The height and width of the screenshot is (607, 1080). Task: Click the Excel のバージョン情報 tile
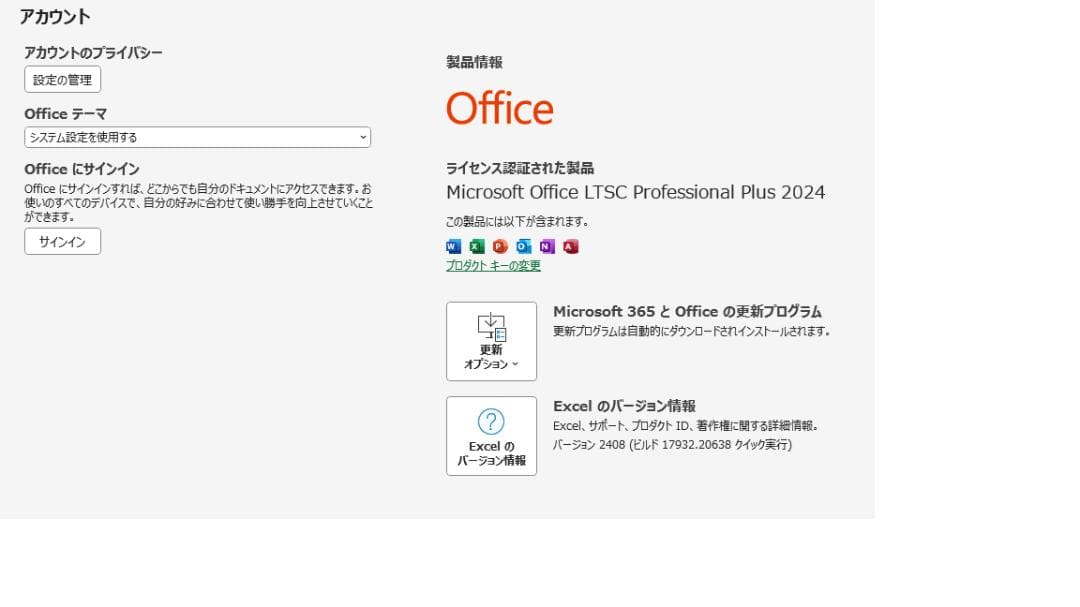(x=490, y=436)
